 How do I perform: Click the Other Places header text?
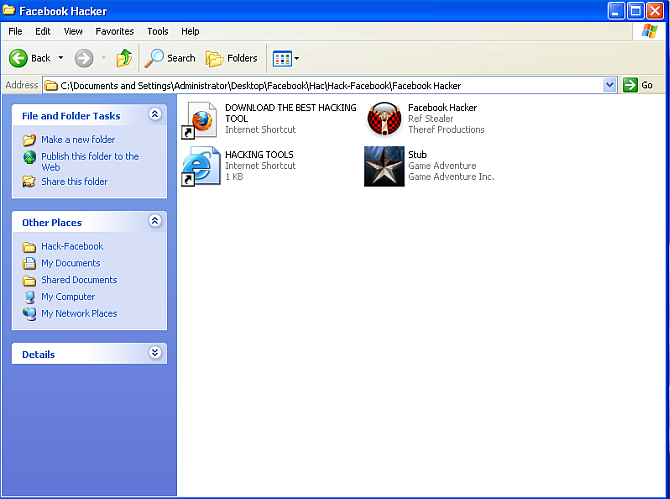coord(52,223)
